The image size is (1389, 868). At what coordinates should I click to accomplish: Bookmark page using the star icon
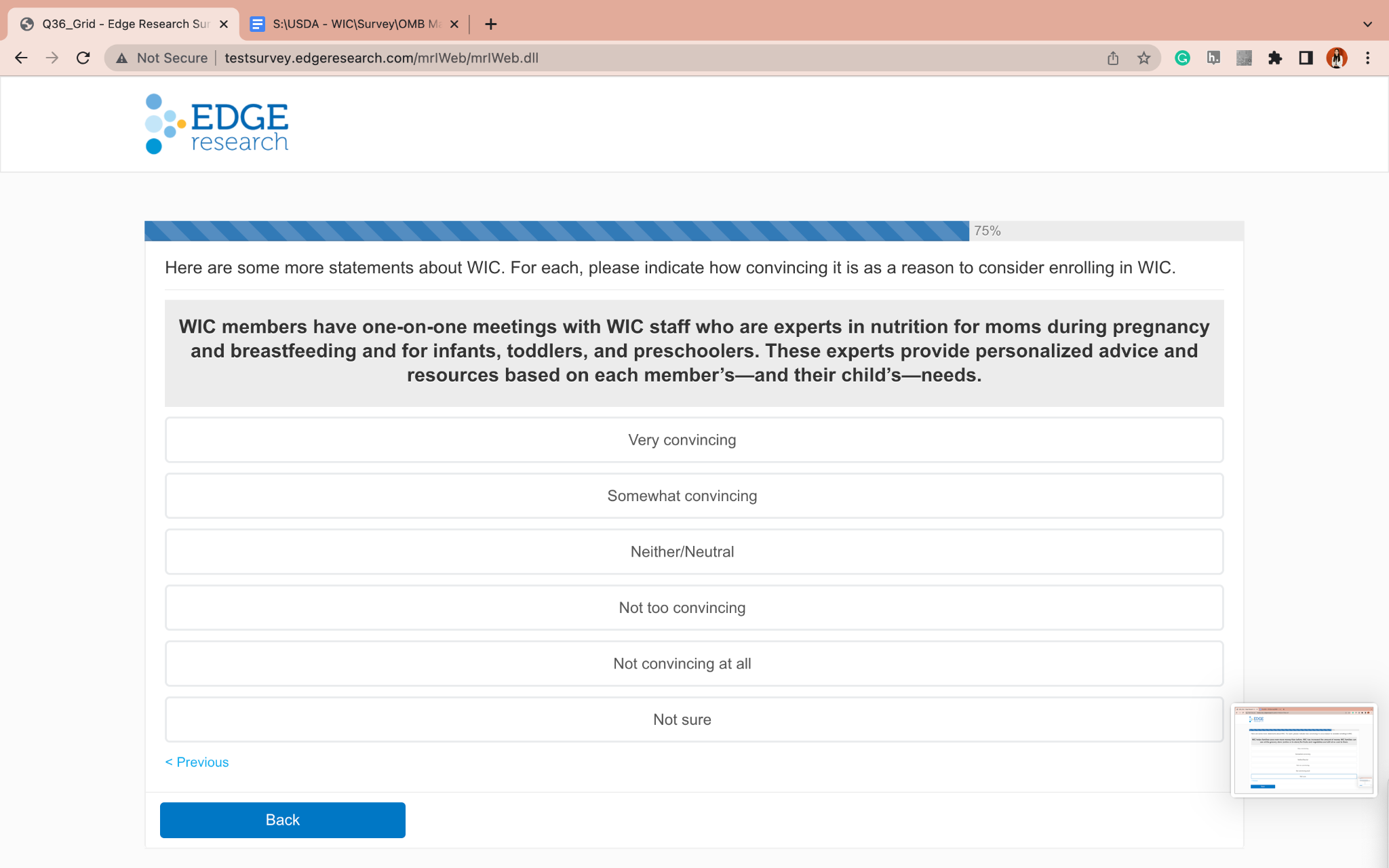(1144, 58)
